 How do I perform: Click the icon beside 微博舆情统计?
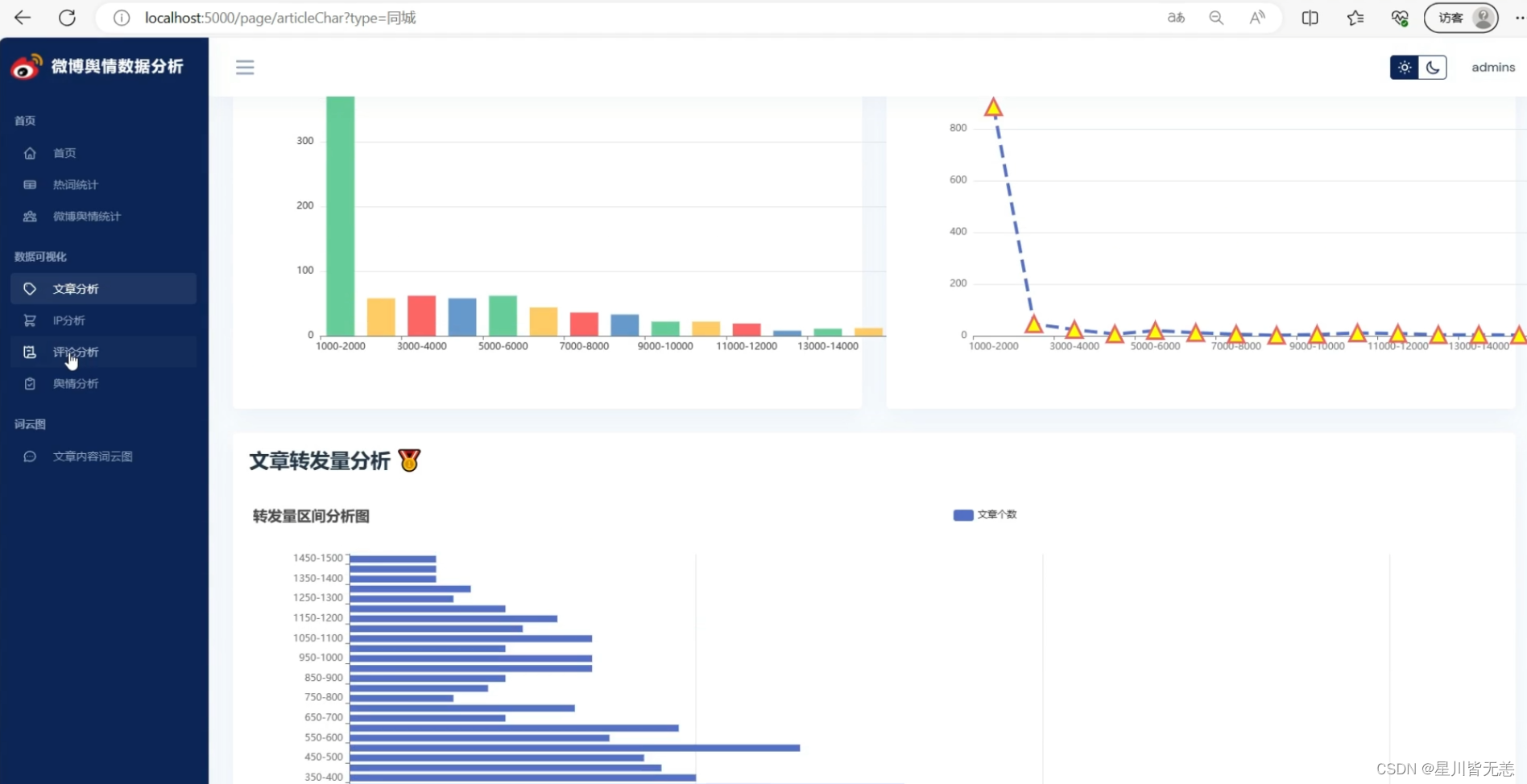click(30, 217)
